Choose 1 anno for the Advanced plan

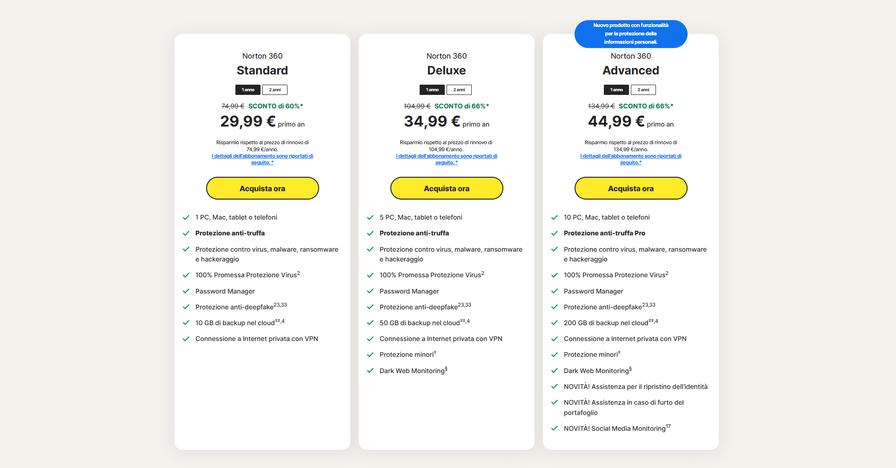[618, 90]
